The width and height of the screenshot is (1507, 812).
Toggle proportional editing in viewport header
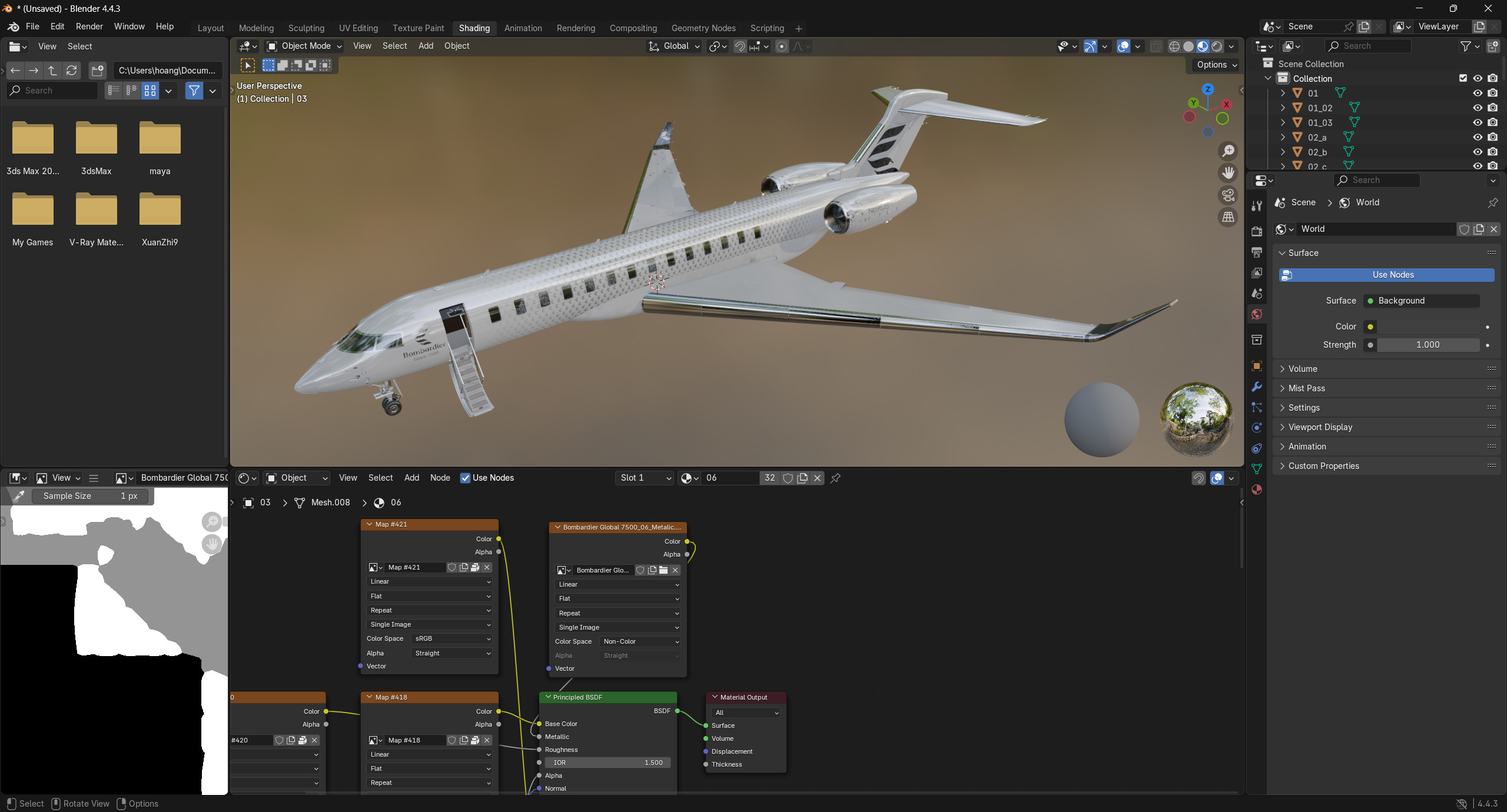coord(782,46)
